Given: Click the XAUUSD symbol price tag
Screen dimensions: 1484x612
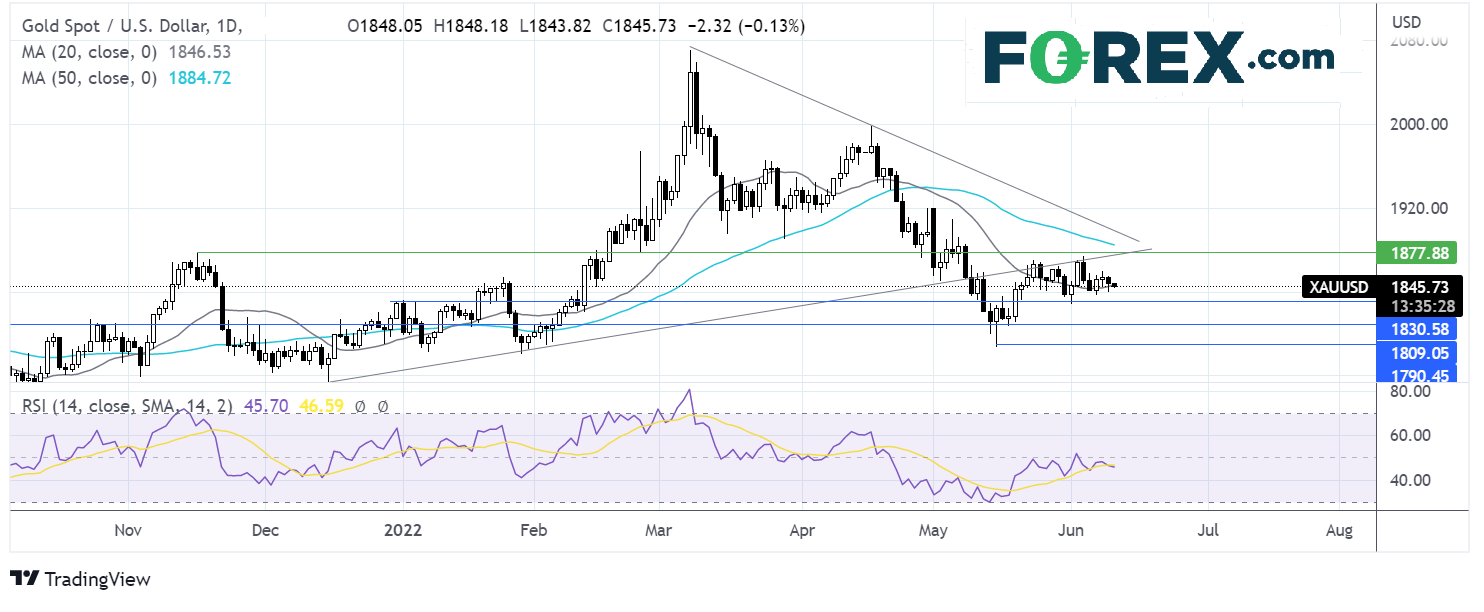Looking at the screenshot, I should pyautogui.click(x=1338, y=287).
